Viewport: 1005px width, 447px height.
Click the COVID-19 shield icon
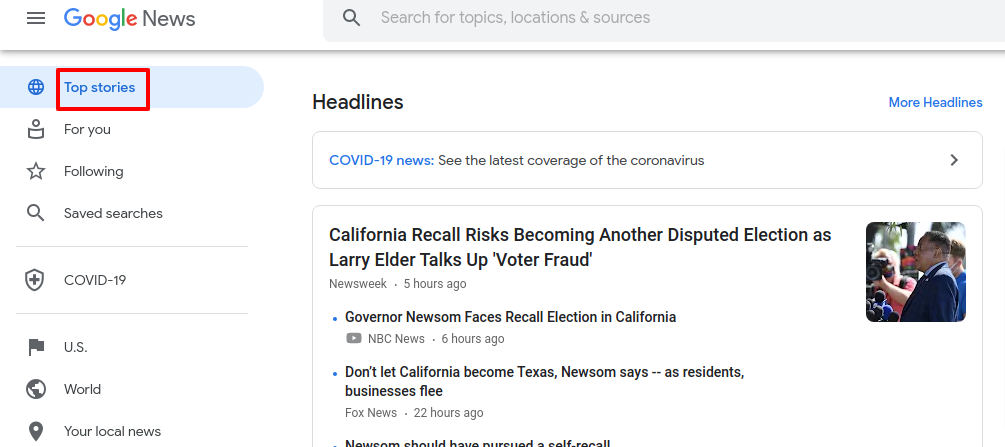35,280
